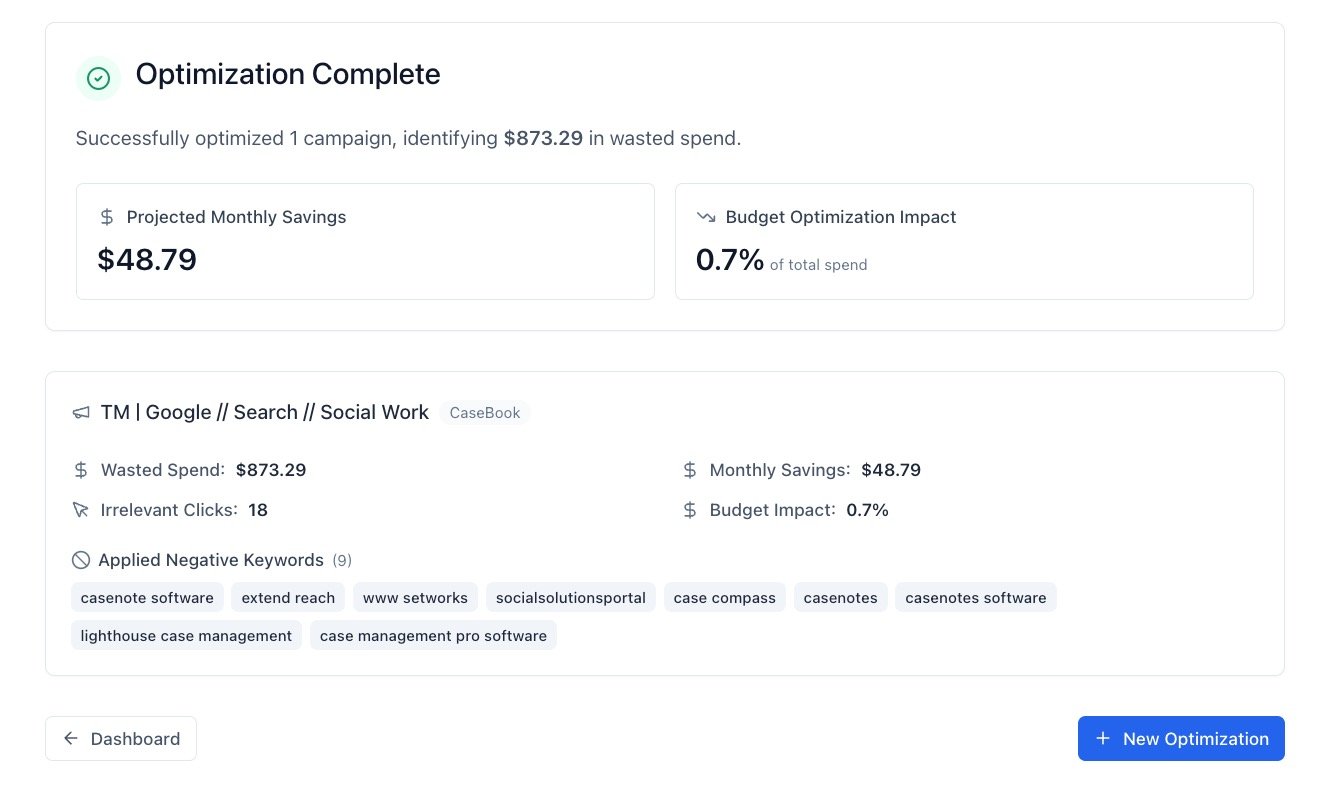
Task: Select the "case compass" keyword tag
Action: tap(725, 598)
